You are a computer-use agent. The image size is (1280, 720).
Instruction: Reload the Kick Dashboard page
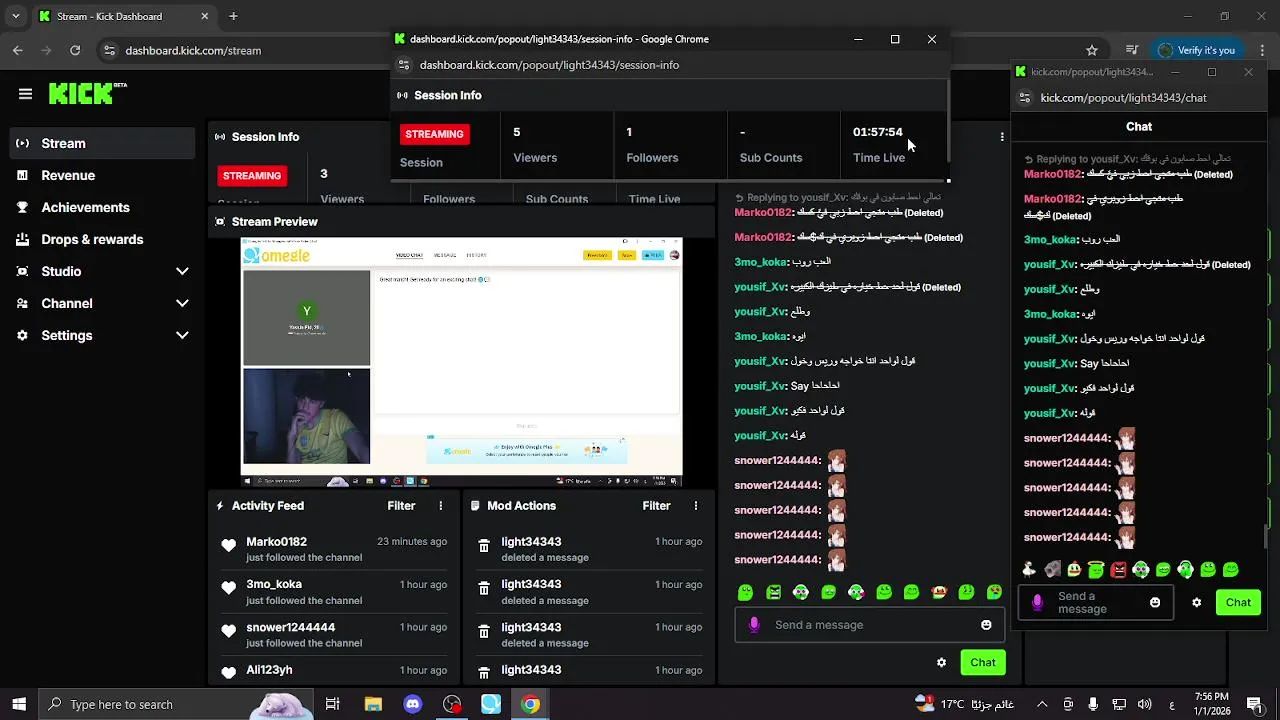pyautogui.click(x=75, y=50)
